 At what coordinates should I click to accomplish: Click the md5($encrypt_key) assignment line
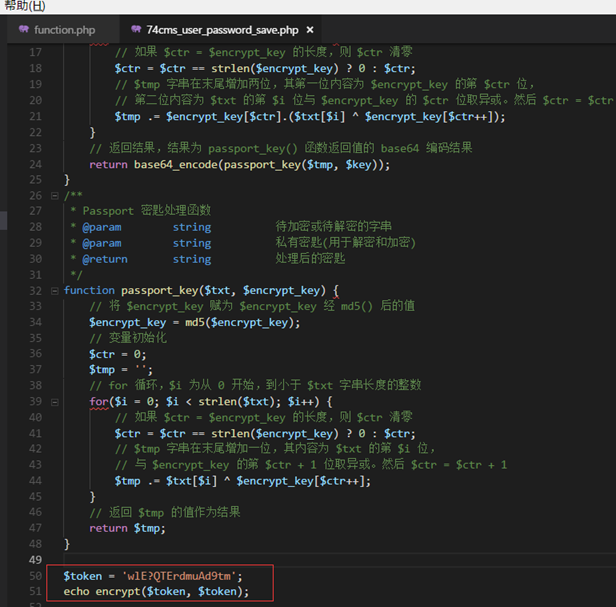click(194, 323)
